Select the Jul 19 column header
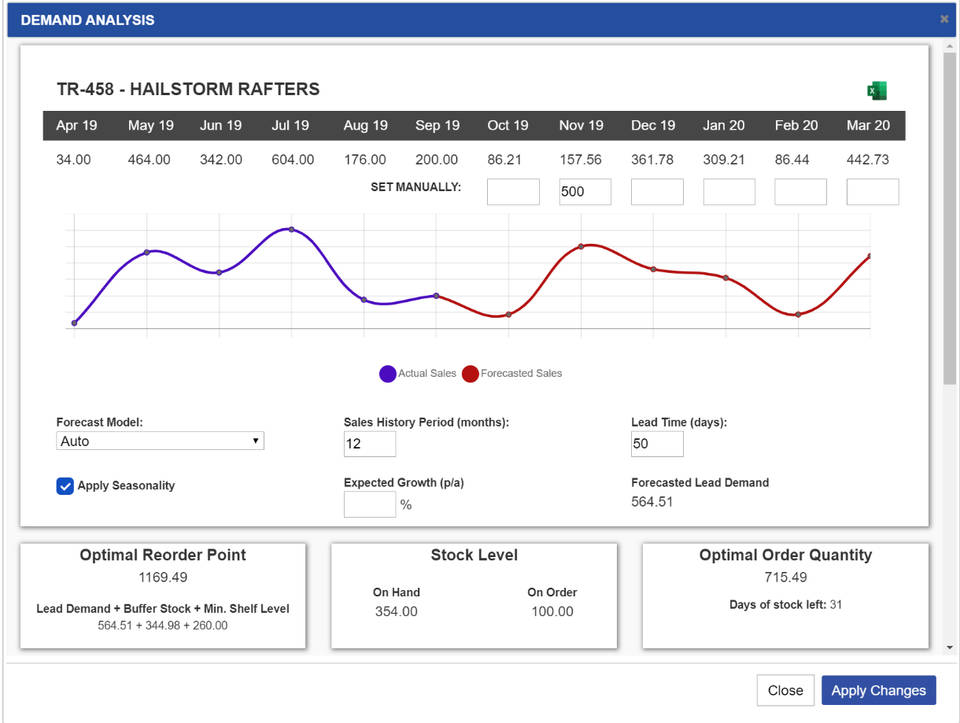Screen dimensions: 960x723 [290, 125]
